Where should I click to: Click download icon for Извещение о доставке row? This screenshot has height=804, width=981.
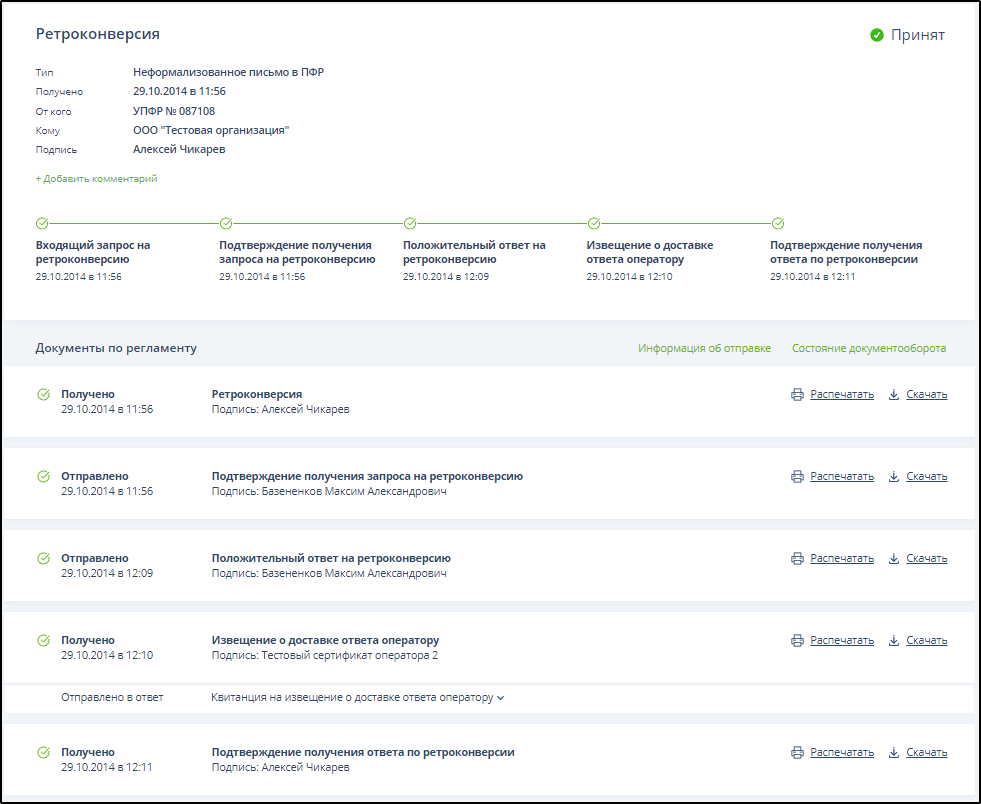[894, 641]
